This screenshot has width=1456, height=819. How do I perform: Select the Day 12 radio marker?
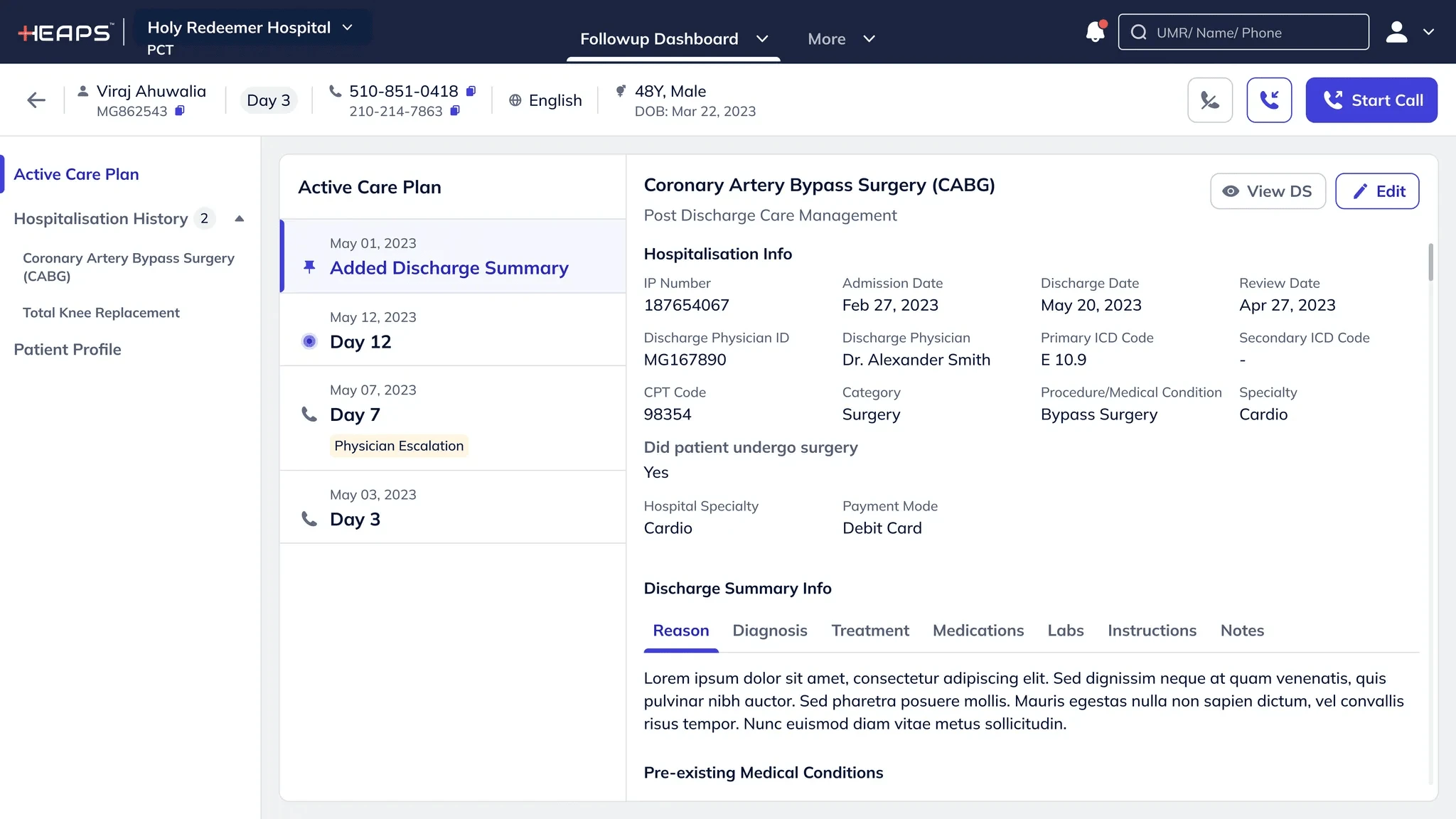coord(309,342)
